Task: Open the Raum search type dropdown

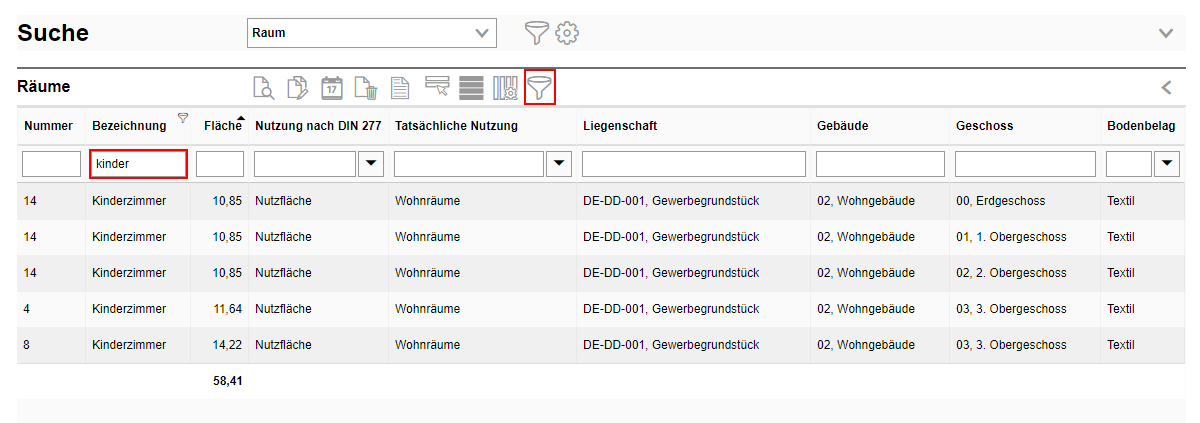Action: pos(371,33)
